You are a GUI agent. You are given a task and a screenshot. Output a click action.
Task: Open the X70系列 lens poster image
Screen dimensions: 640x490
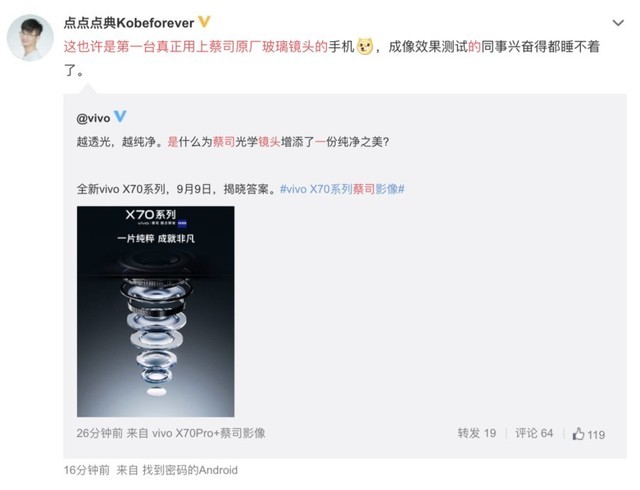[156, 312]
